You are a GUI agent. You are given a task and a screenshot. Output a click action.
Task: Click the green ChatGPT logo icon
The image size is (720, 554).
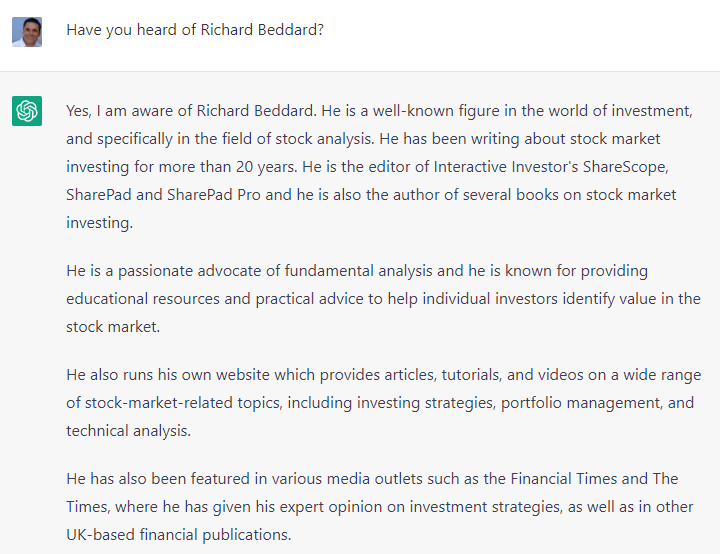tap(27, 111)
